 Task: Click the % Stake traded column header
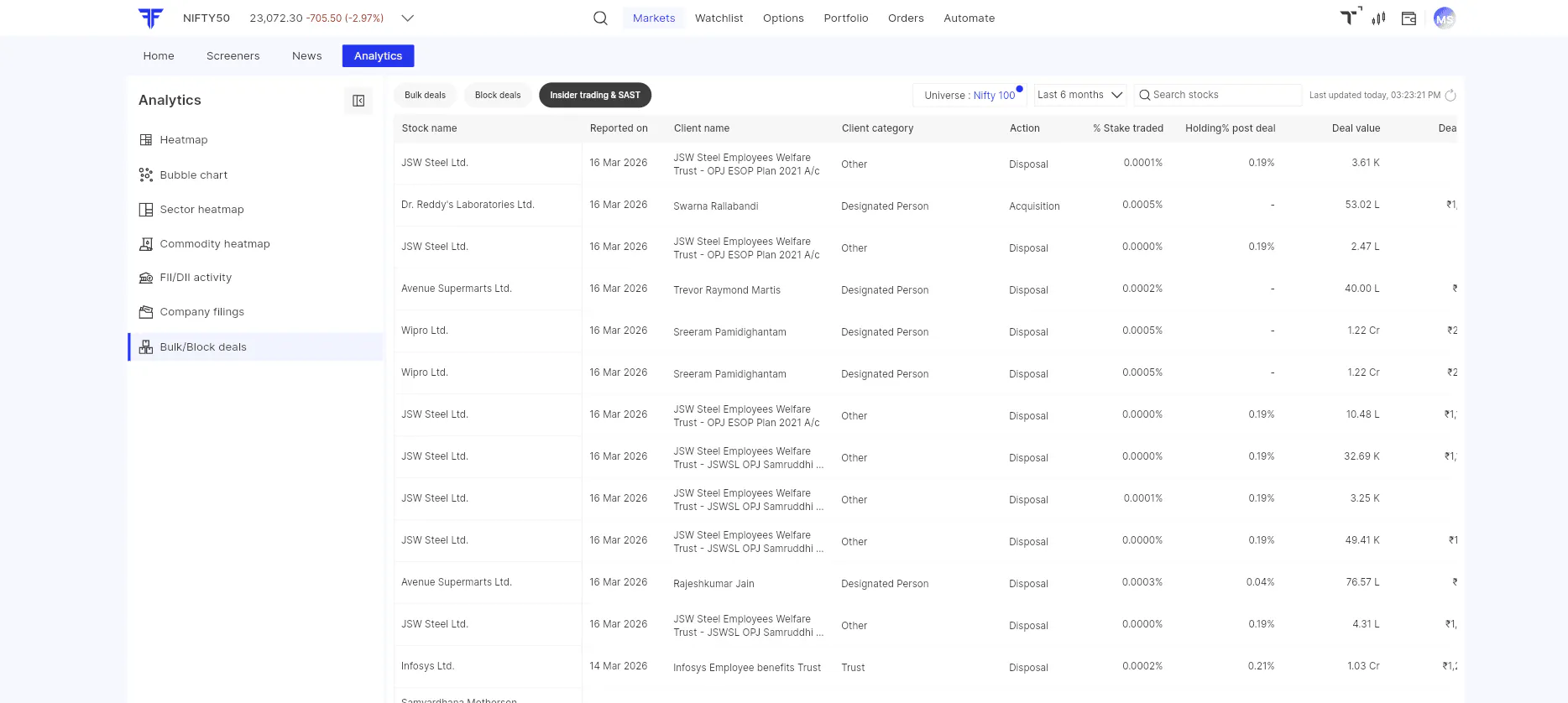pyautogui.click(x=1128, y=128)
